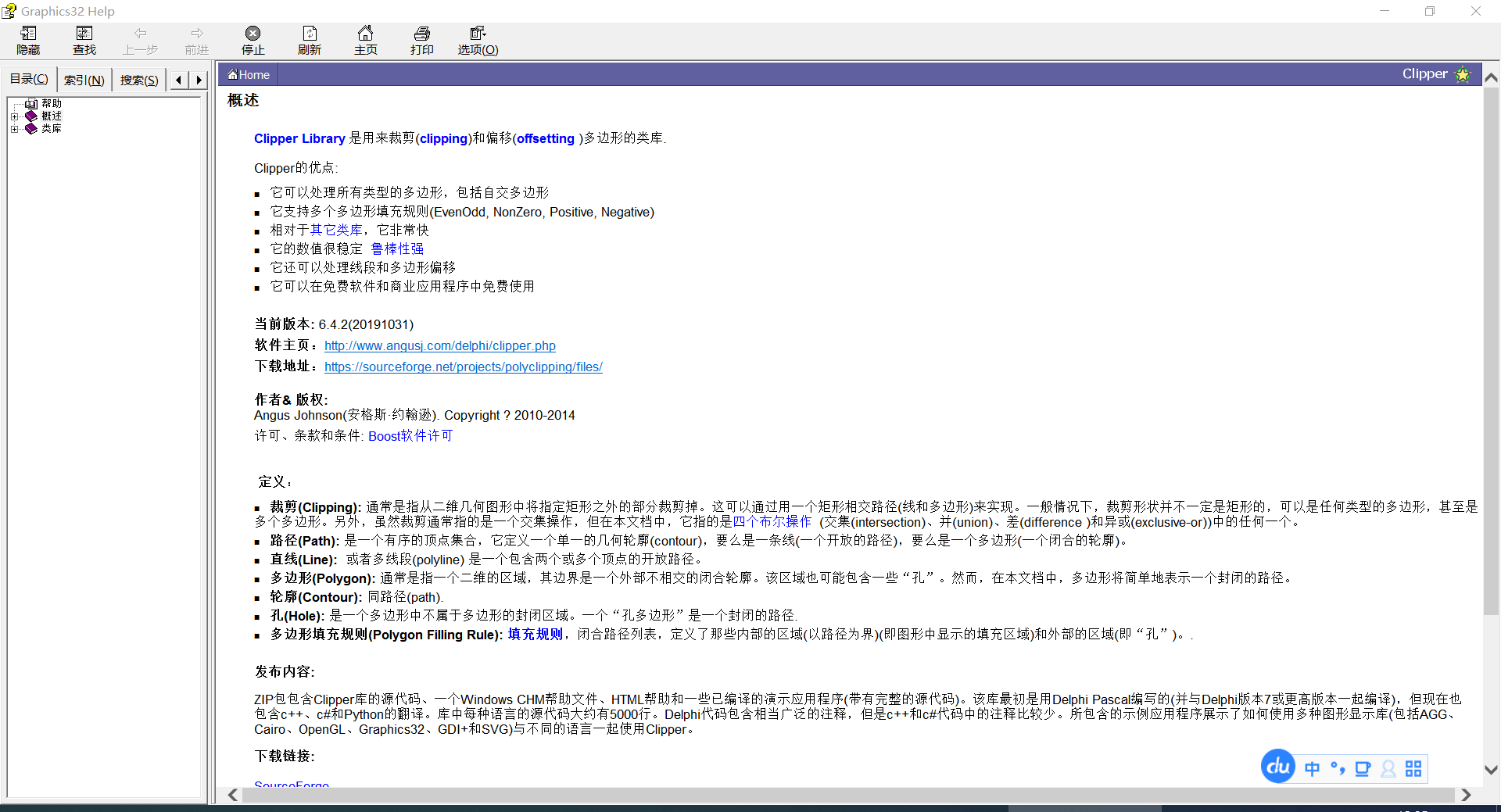Screen dimensions: 1501x812
Task: Click the Stop (停止) toolbar icon
Action: coord(253,33)
